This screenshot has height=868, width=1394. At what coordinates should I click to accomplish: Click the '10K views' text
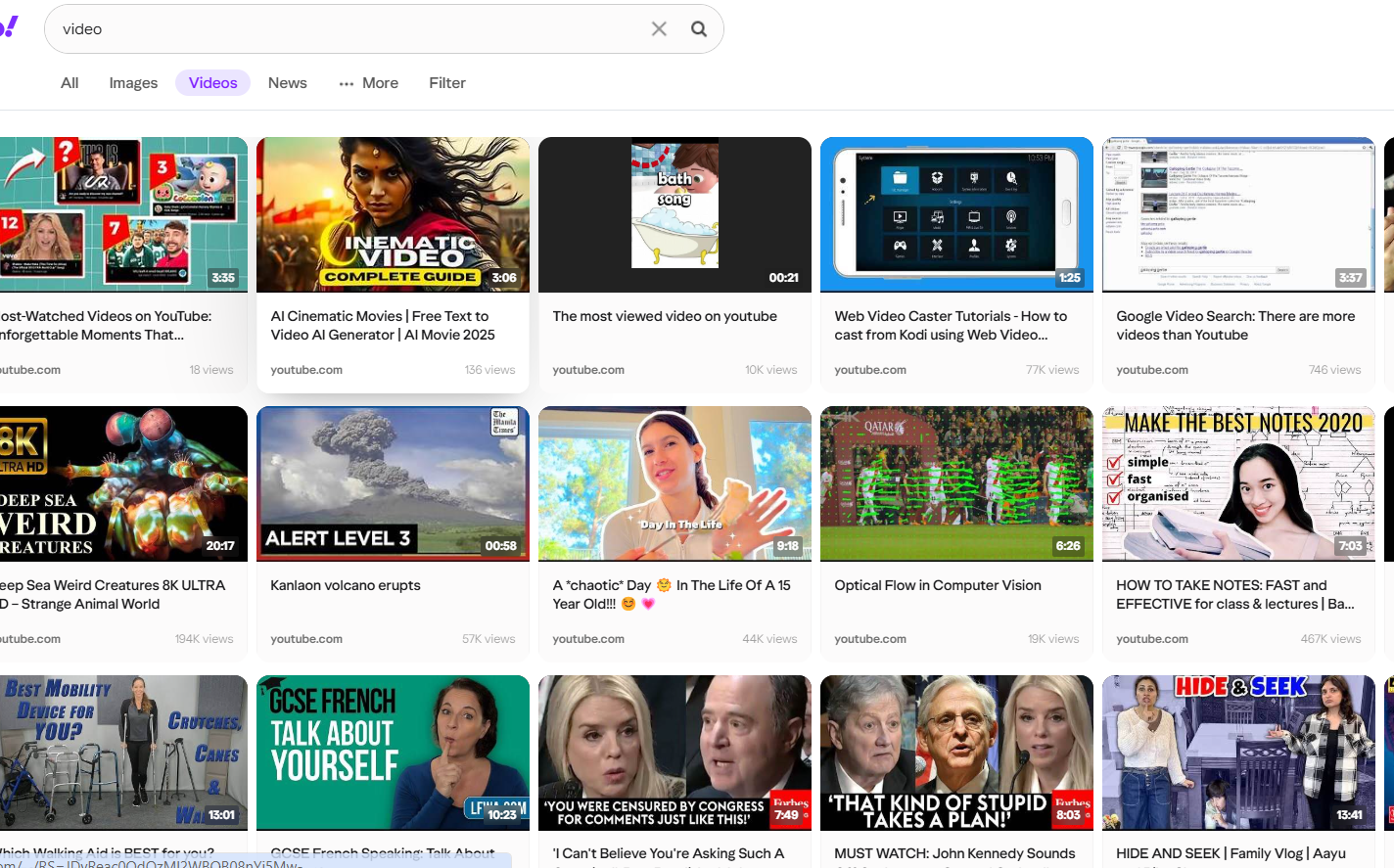point(771,370)
